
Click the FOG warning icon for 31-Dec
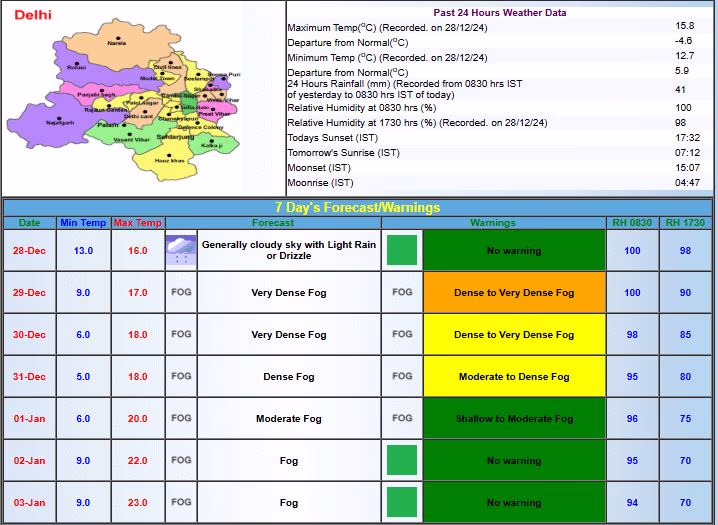[x=402, y=377]
